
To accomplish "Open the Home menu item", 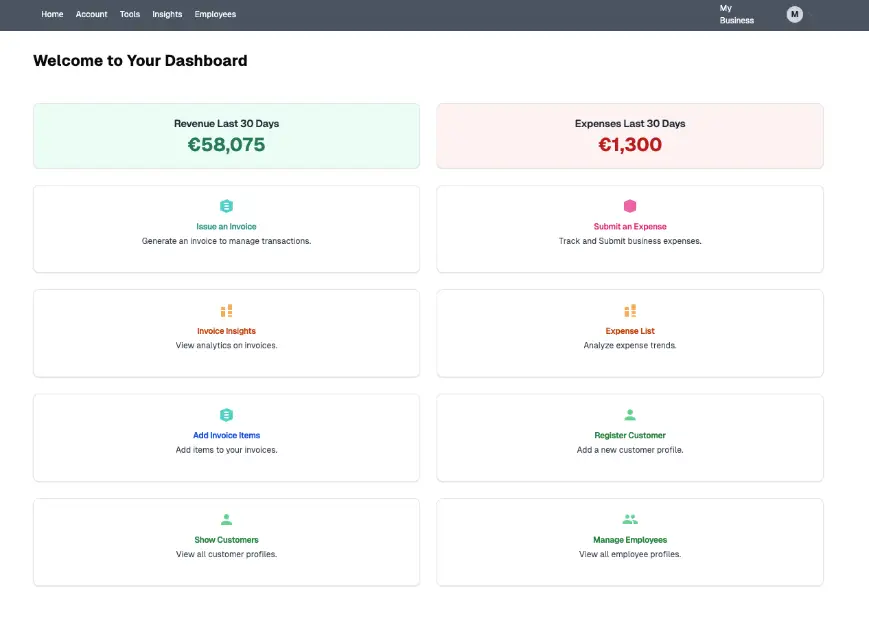I will [x=52, y=14].
